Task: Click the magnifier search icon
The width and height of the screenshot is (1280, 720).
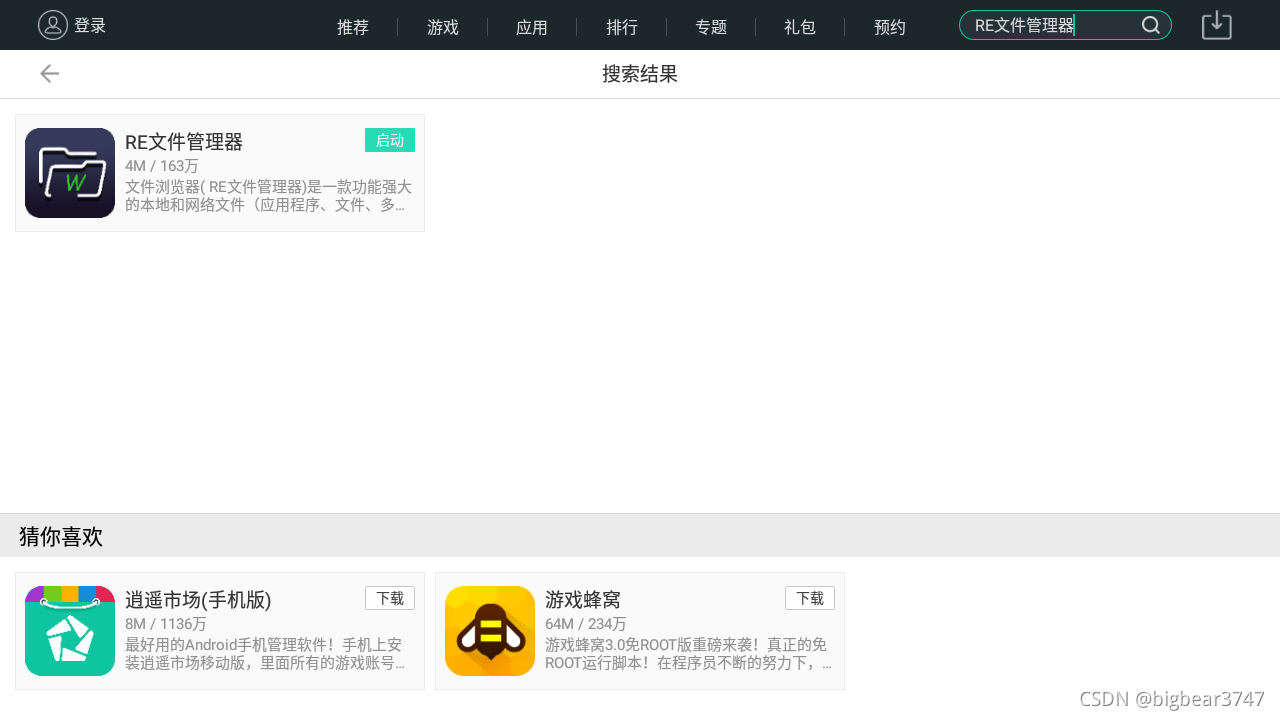Action: point(1152,25)
